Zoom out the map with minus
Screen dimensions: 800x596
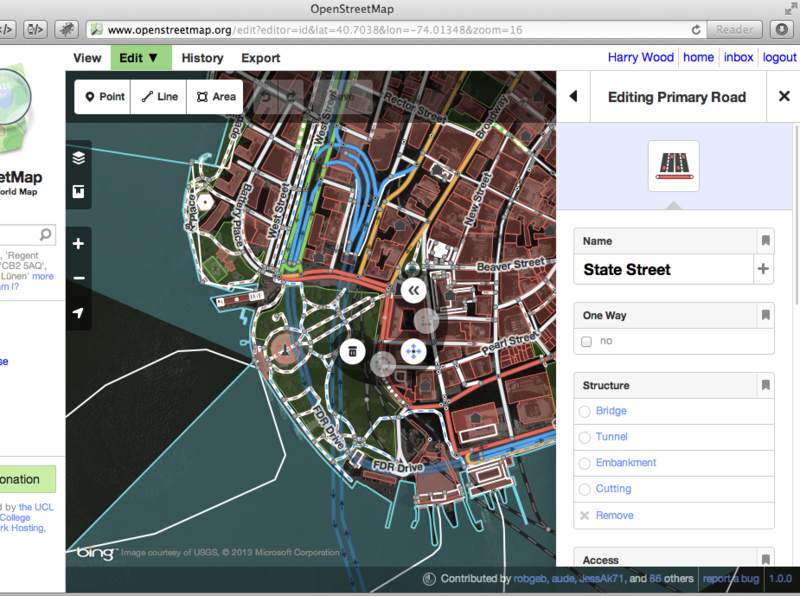point(79,278)
